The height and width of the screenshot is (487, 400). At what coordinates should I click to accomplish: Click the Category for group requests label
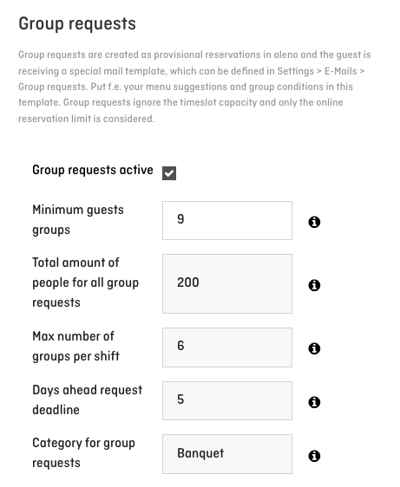pyautogui.click(x=84, y=453)
